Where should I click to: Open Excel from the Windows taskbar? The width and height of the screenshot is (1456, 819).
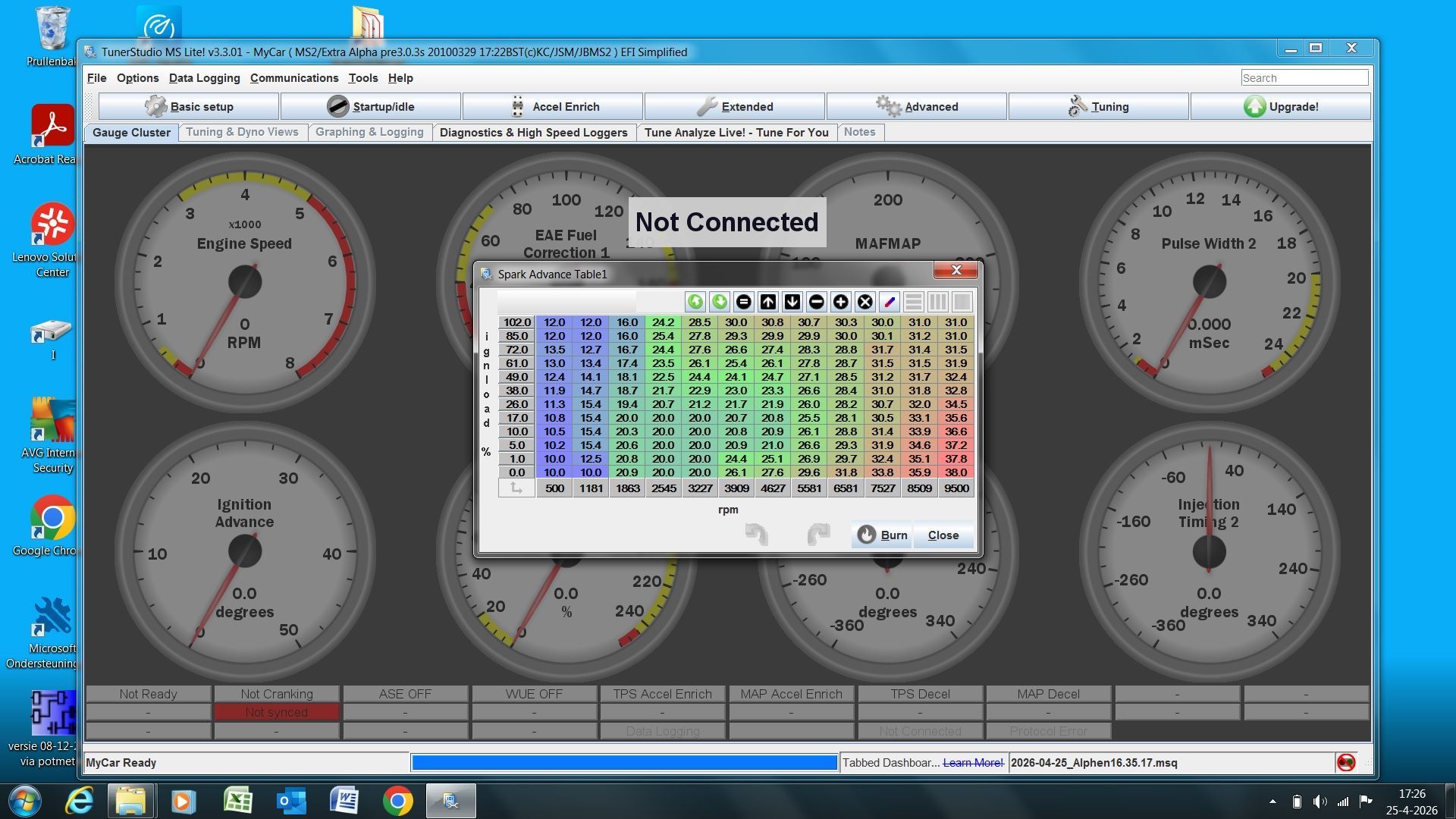point(237,801)
